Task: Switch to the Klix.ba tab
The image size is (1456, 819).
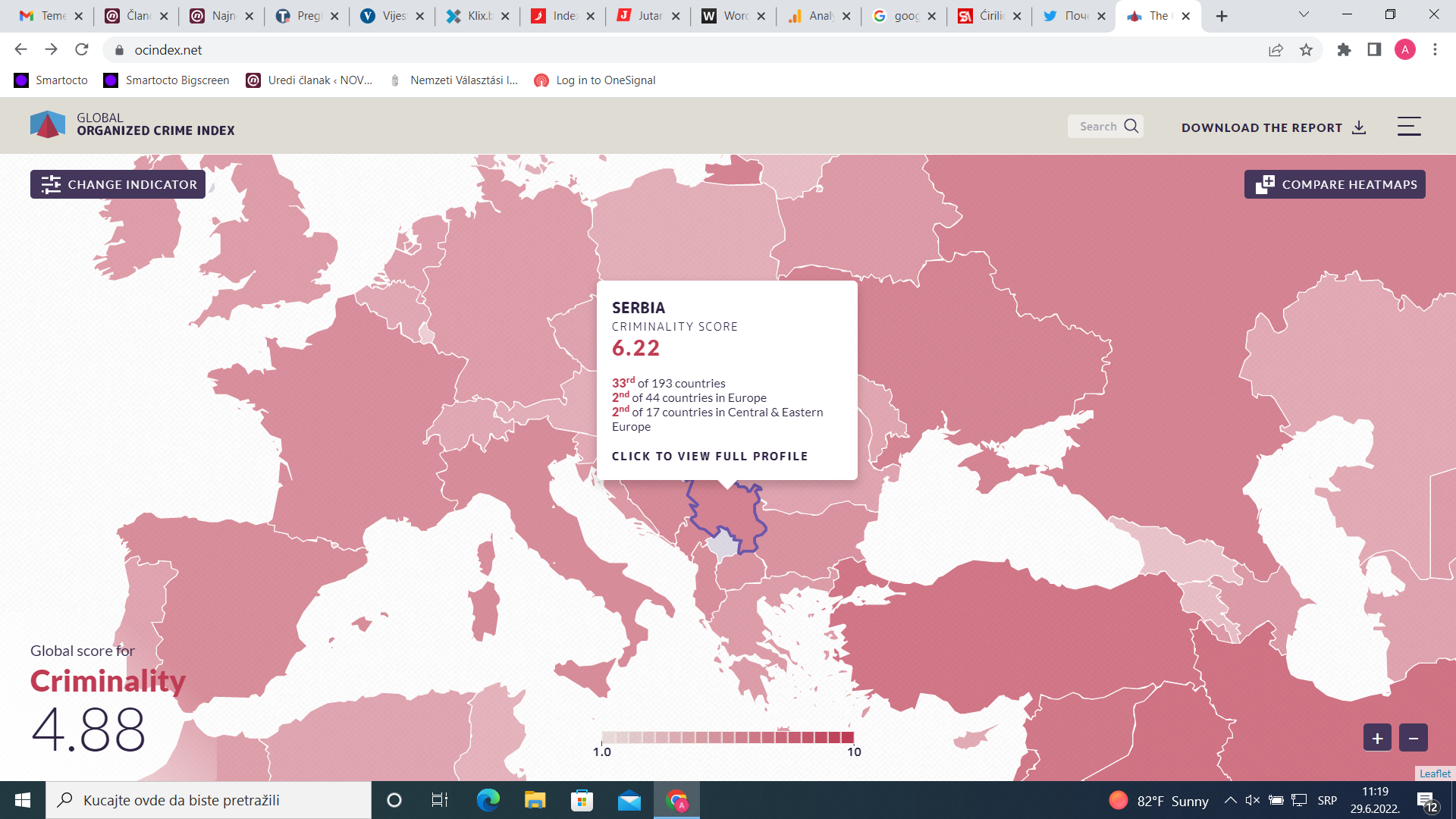Action: pyautogui.click(x=470, y=15)
